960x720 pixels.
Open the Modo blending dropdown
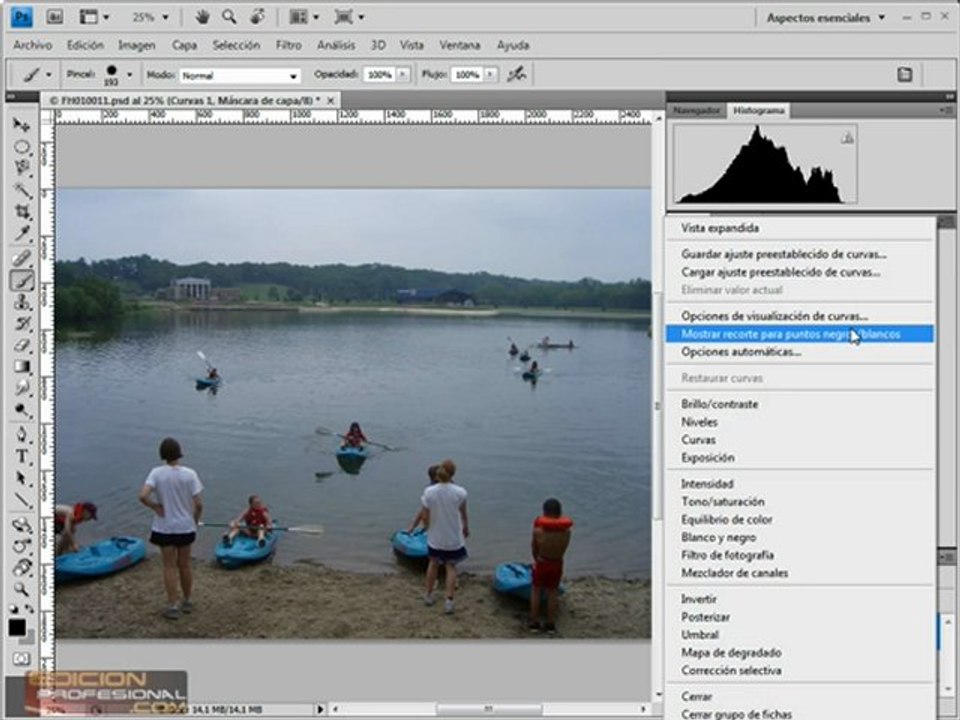click(239, 75)
